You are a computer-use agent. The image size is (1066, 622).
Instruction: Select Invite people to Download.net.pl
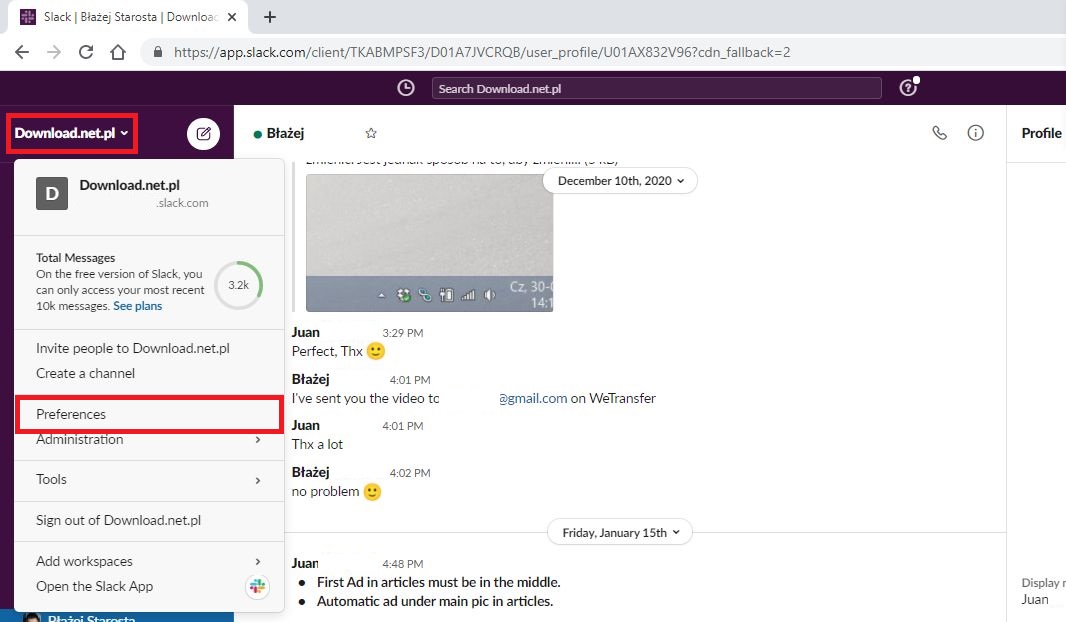coord(133,348)
